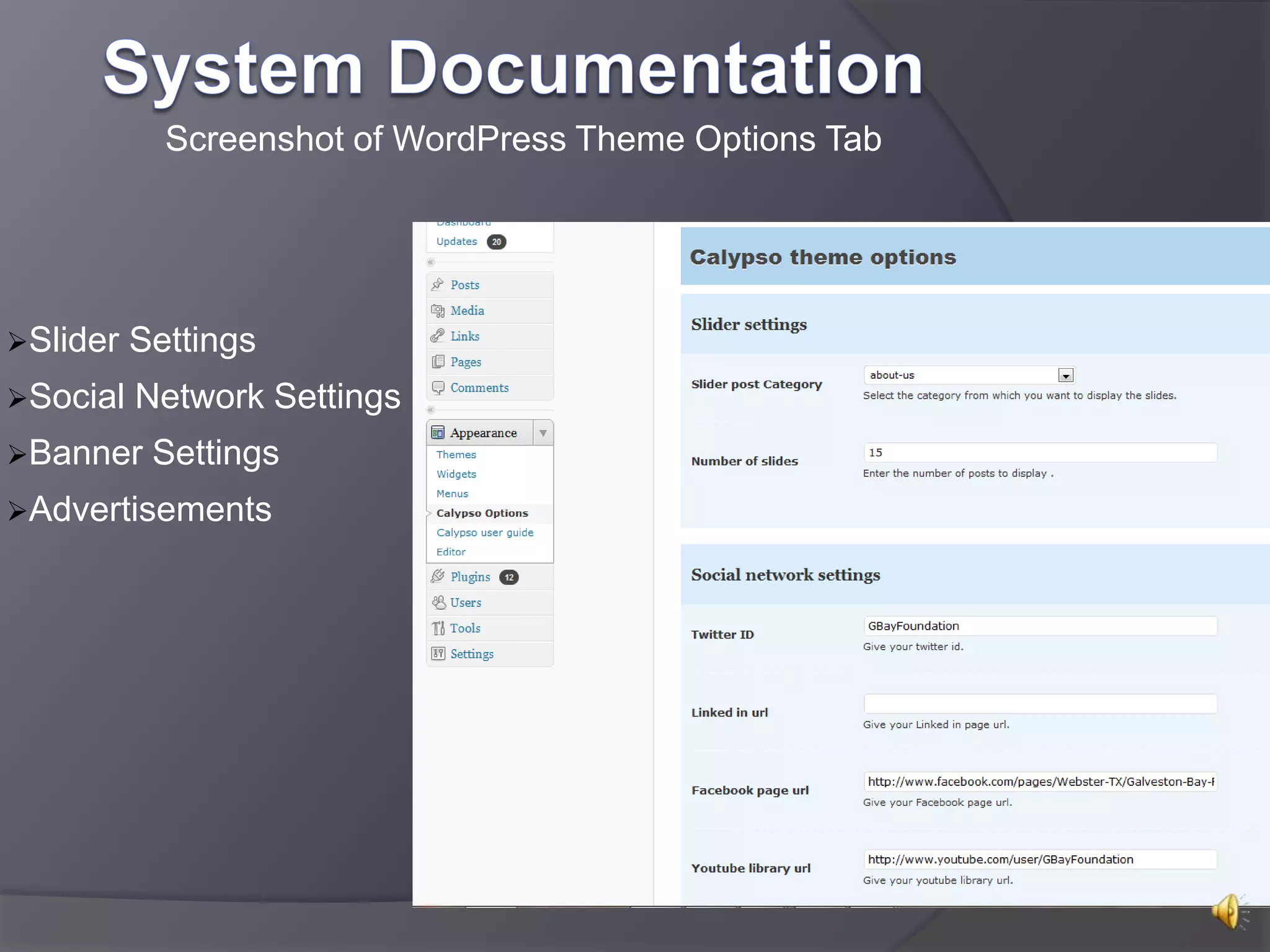Click the Pages icon in sidebar
1270x952 pixels.
[438, 361]
